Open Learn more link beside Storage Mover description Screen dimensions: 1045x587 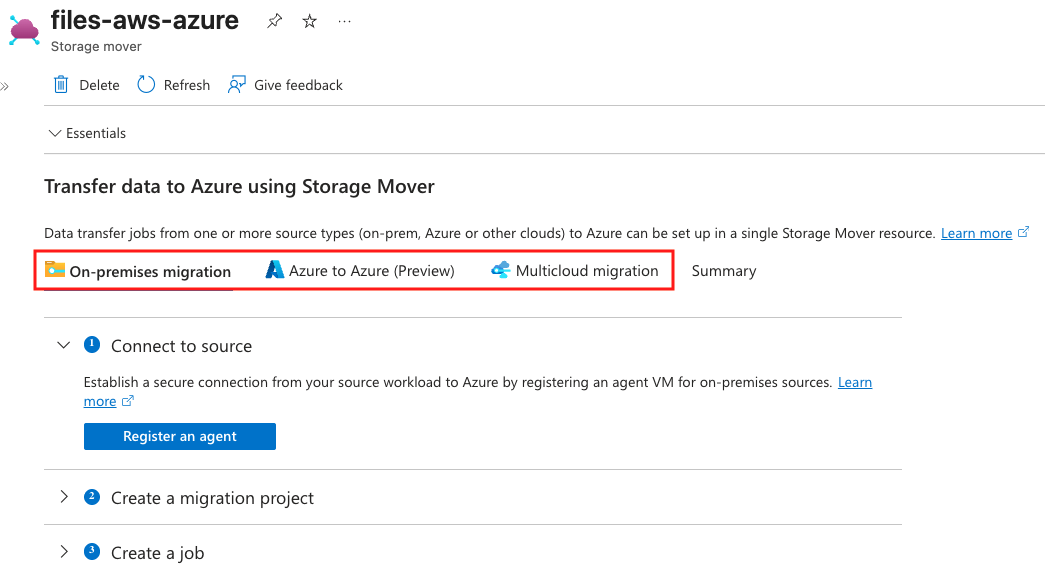(x=976, y=233)
